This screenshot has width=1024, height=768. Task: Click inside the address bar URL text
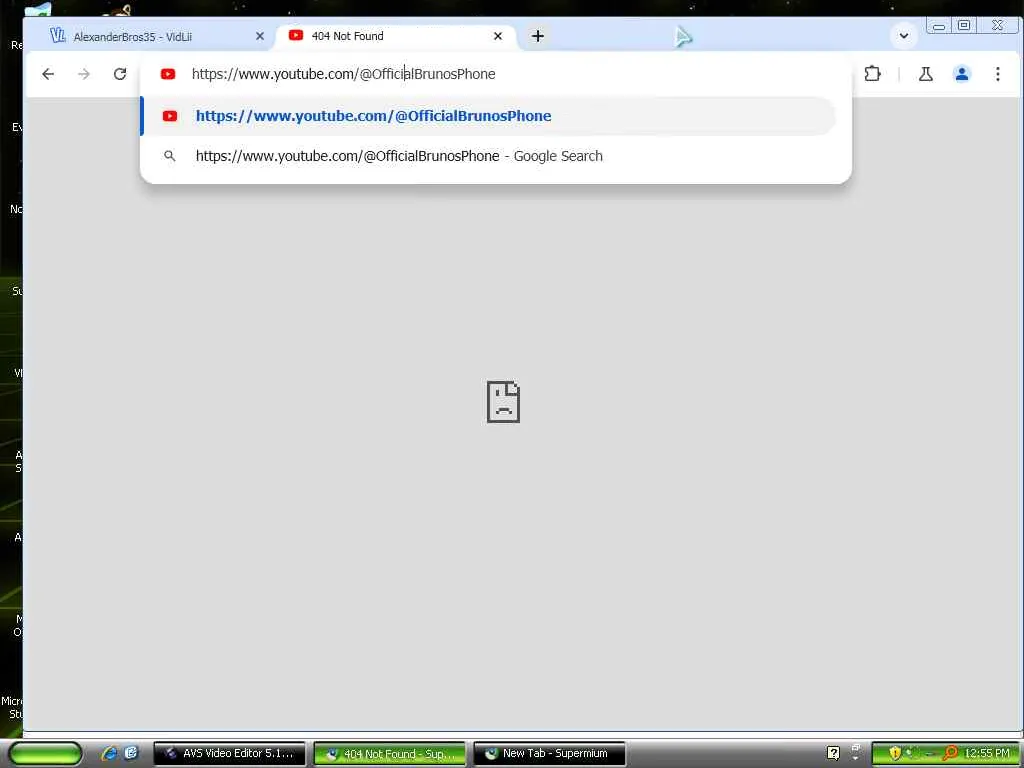click(x=344, y=74)
